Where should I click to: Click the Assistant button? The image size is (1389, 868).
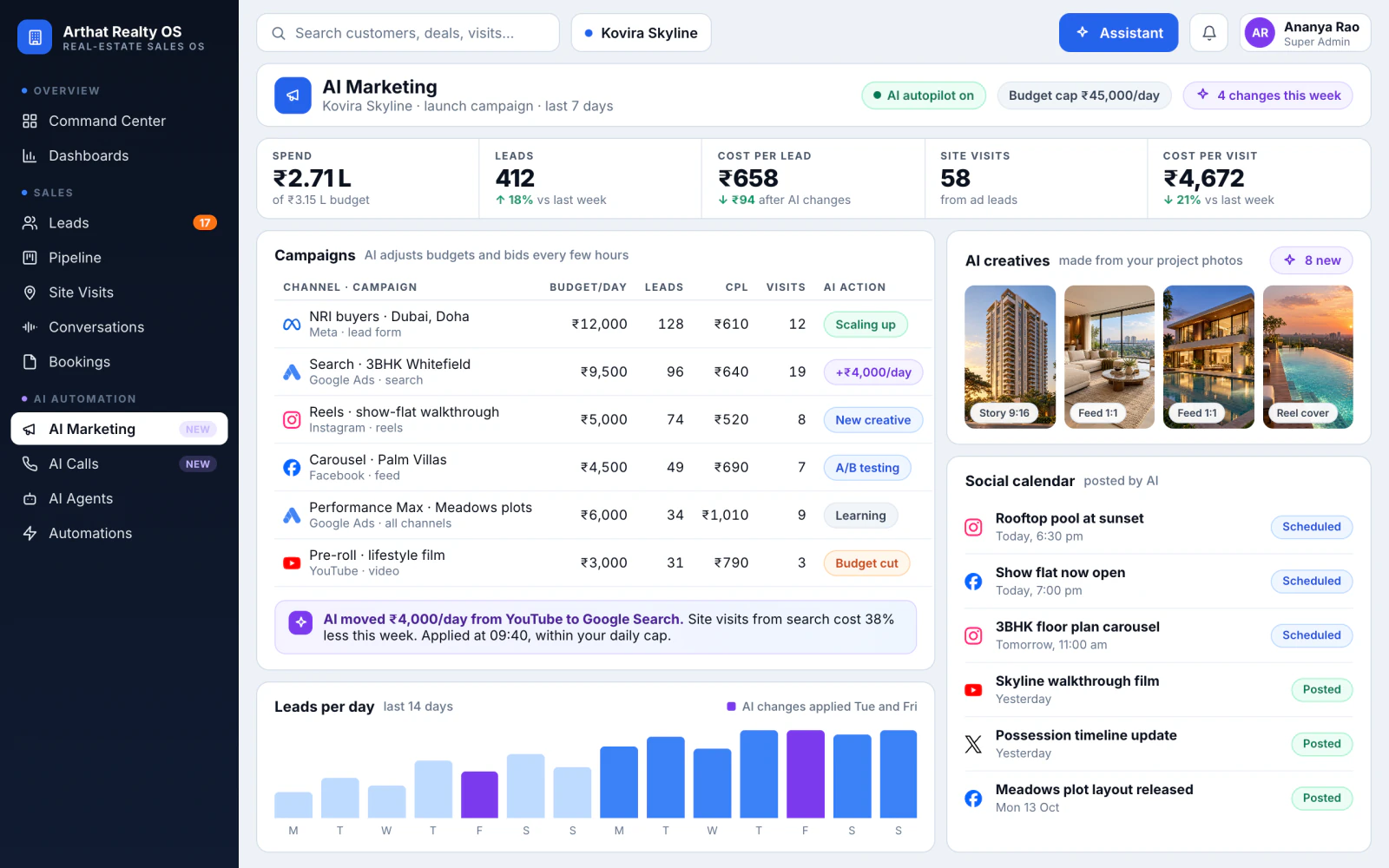(x=1118, y=33)
